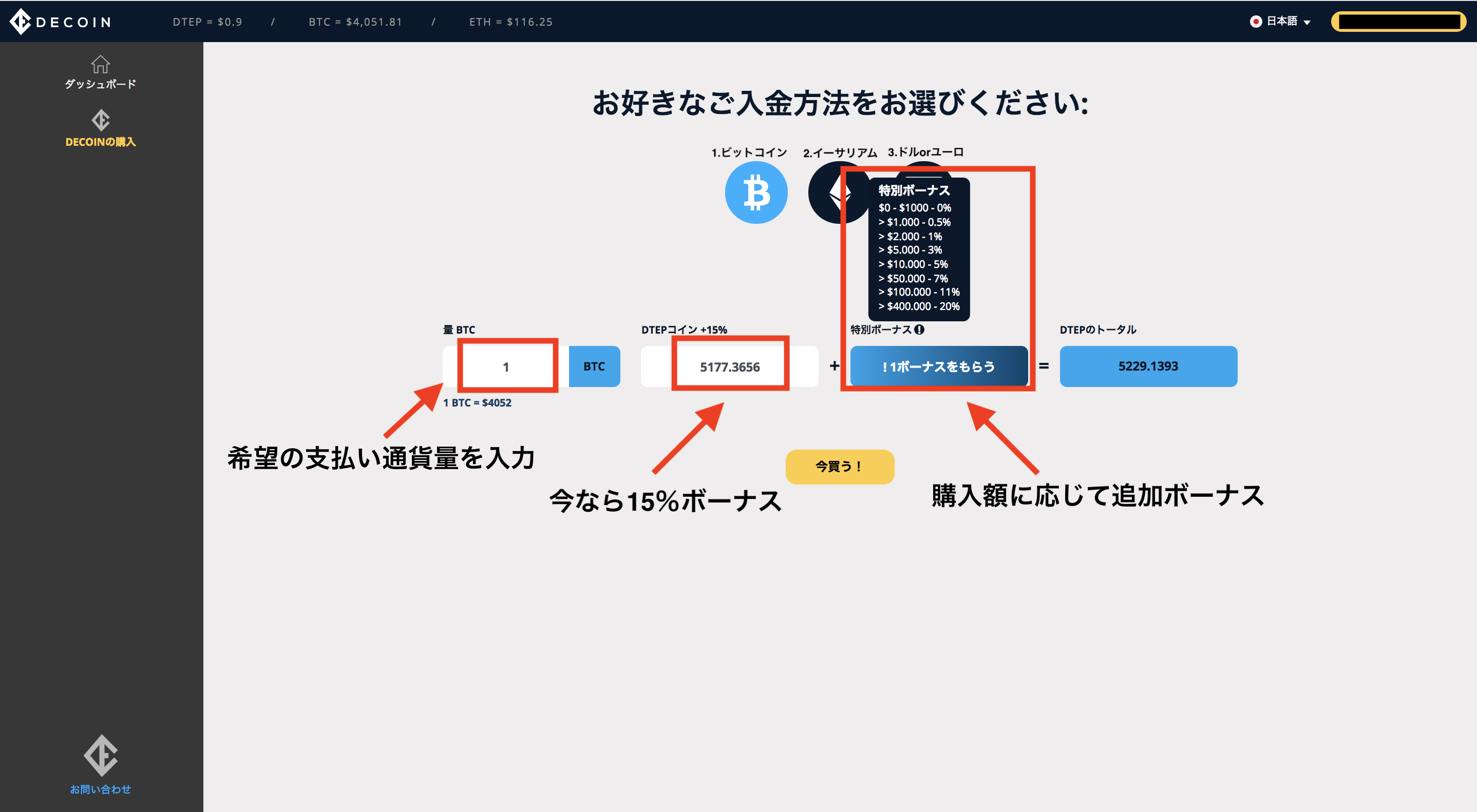Click the DTEPのトータル label
The height and width of the screenshot is (812, 1477).
tap(1098, 330)
